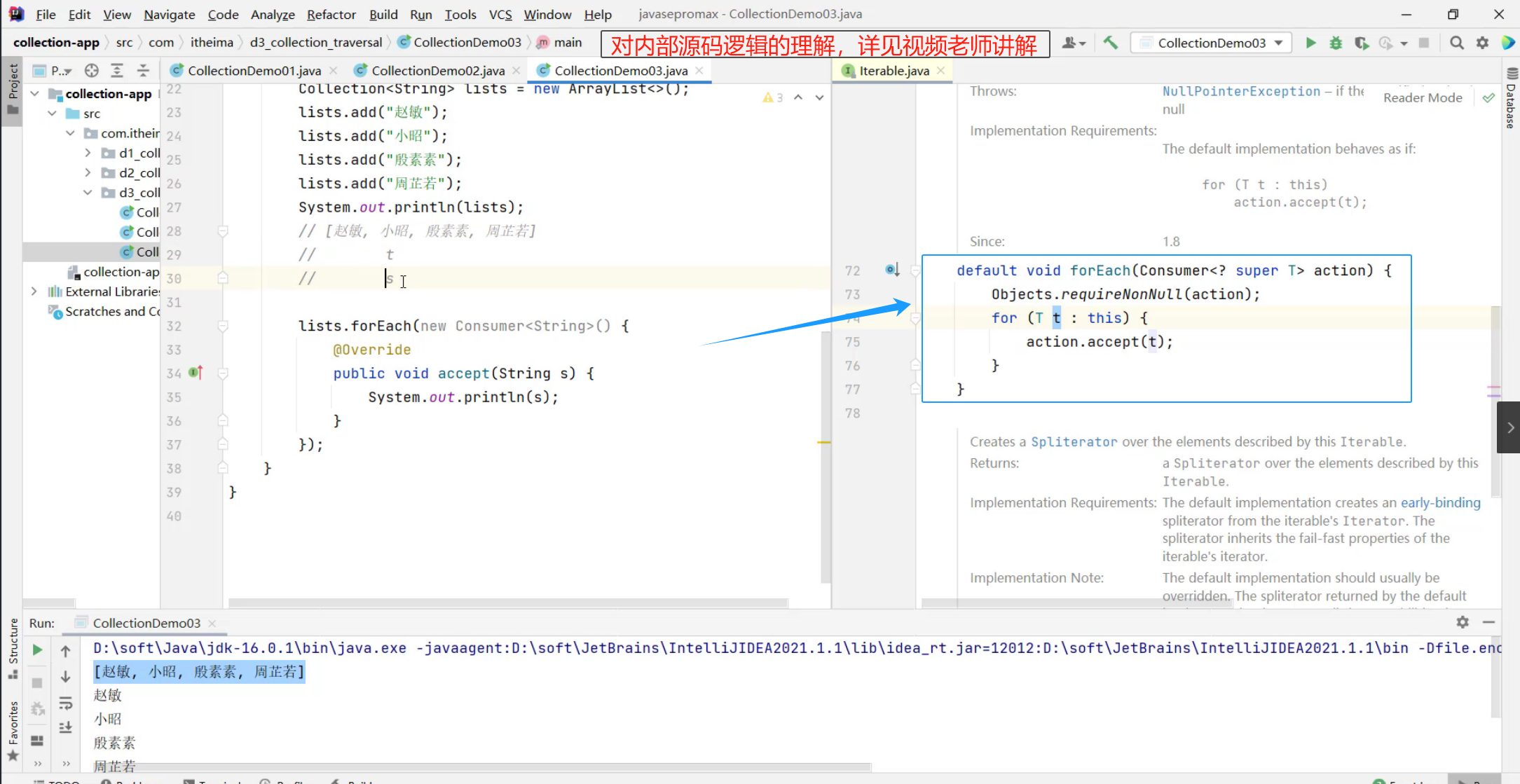Rerun program from Run panel play icon

pyautogui.click(x=37, y=650)
